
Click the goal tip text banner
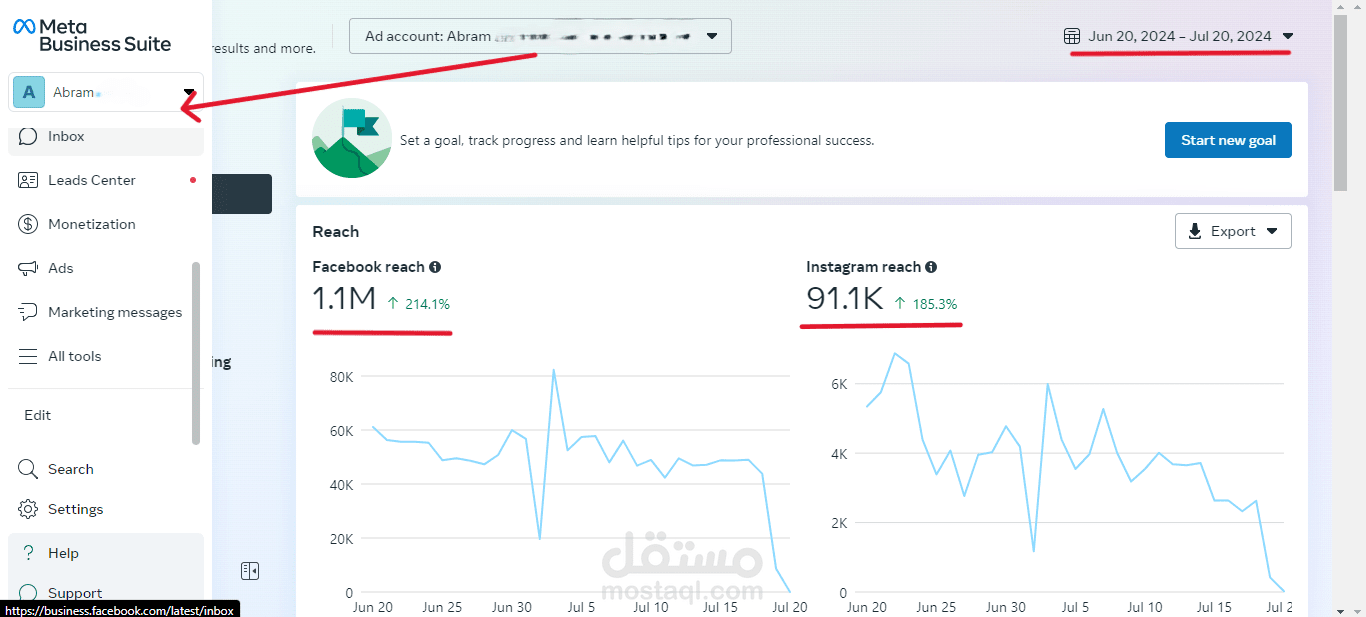637,140
